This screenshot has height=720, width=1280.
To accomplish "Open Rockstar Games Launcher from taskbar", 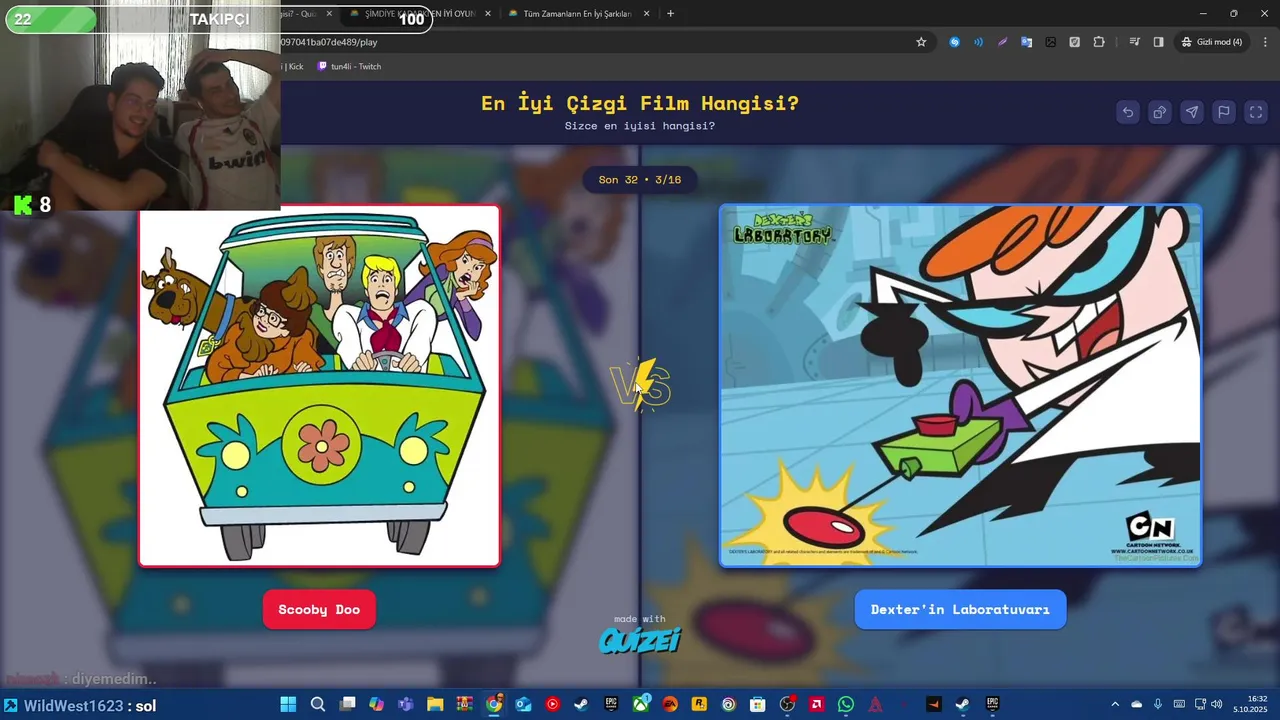I will click(699, 704).
